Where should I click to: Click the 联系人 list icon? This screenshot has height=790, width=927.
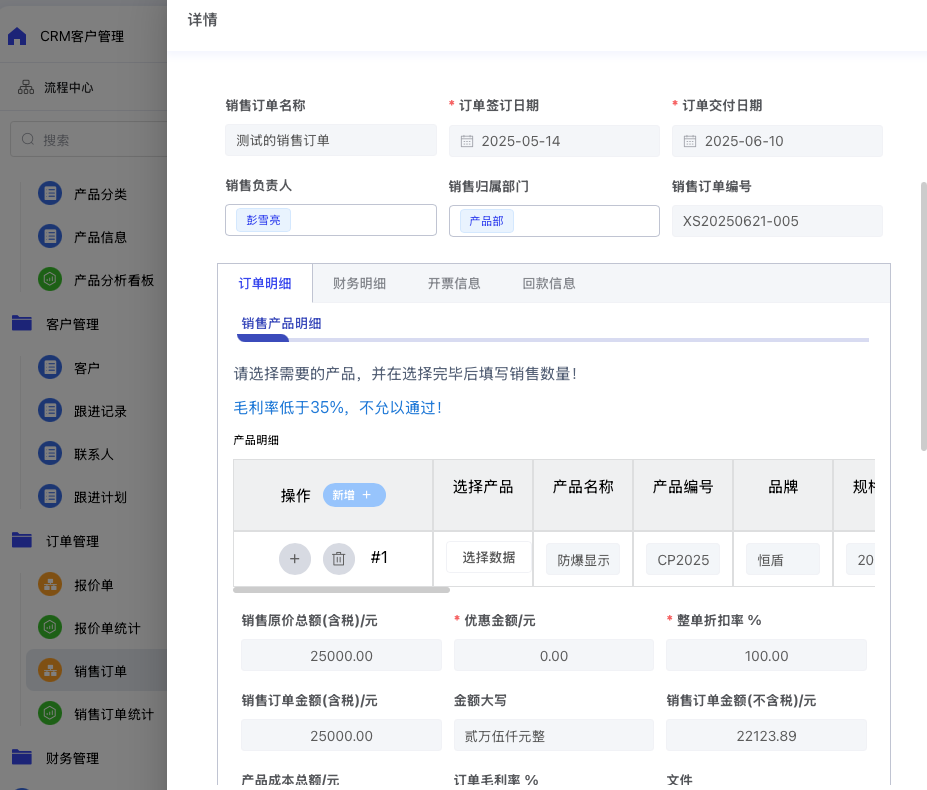pos(50,454)
